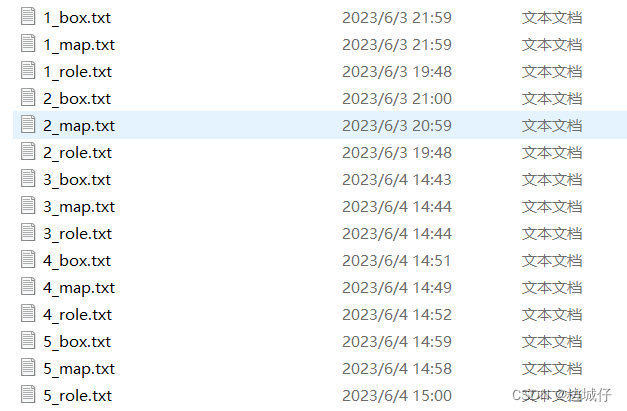627x411 pixels.
Task: Select the 4_role.txt filename
Action: [x=78, y=315]
